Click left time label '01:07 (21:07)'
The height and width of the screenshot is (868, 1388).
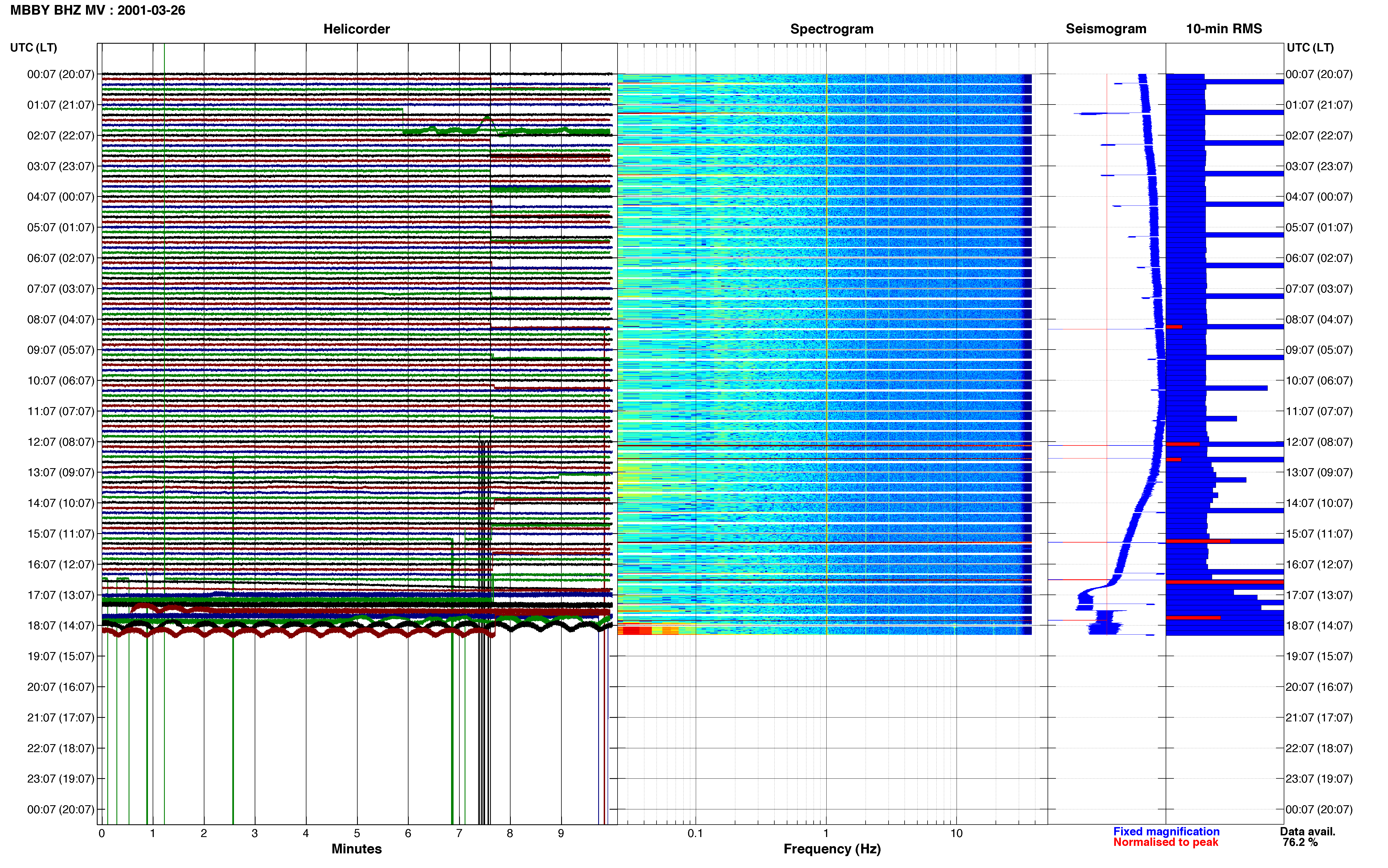pos(60,105)
